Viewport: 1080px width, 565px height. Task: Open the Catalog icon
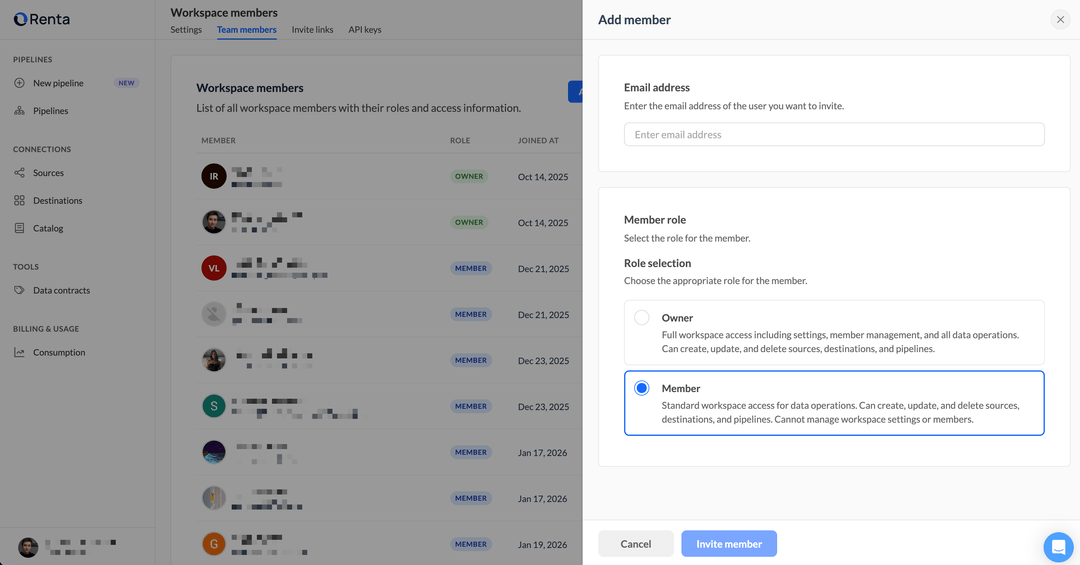tap(19, 228)
